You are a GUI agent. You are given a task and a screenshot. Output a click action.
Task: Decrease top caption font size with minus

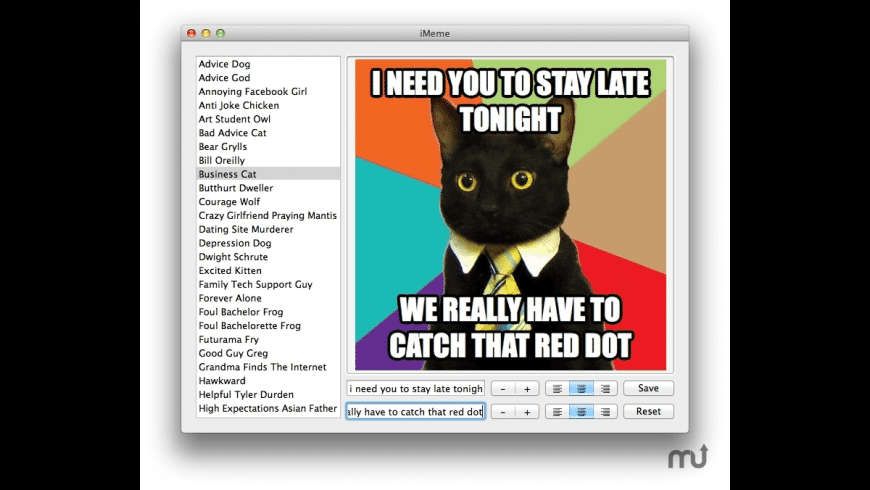click(x=503, y=388)
